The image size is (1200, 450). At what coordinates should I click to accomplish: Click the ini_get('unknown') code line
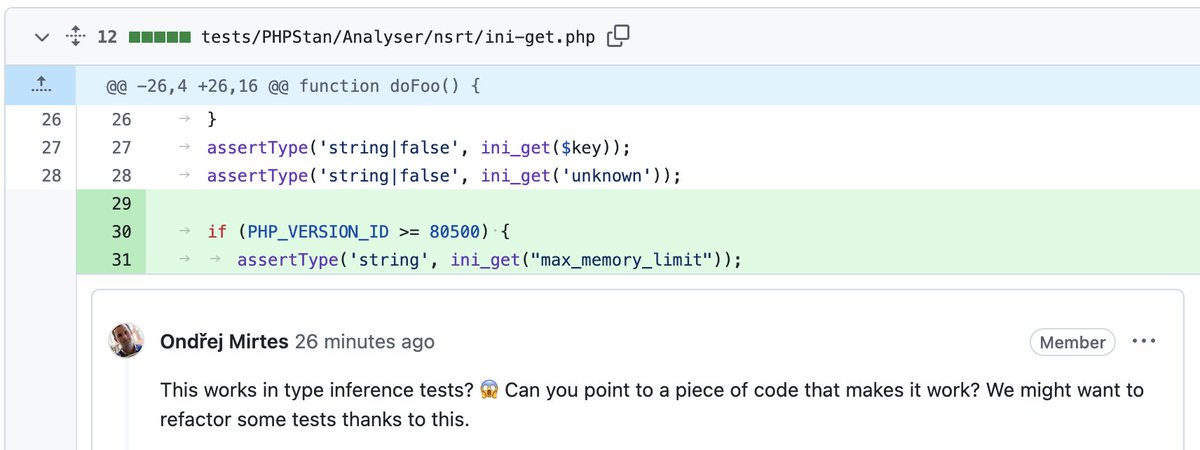pyautogui.click(x=444, y=175)
